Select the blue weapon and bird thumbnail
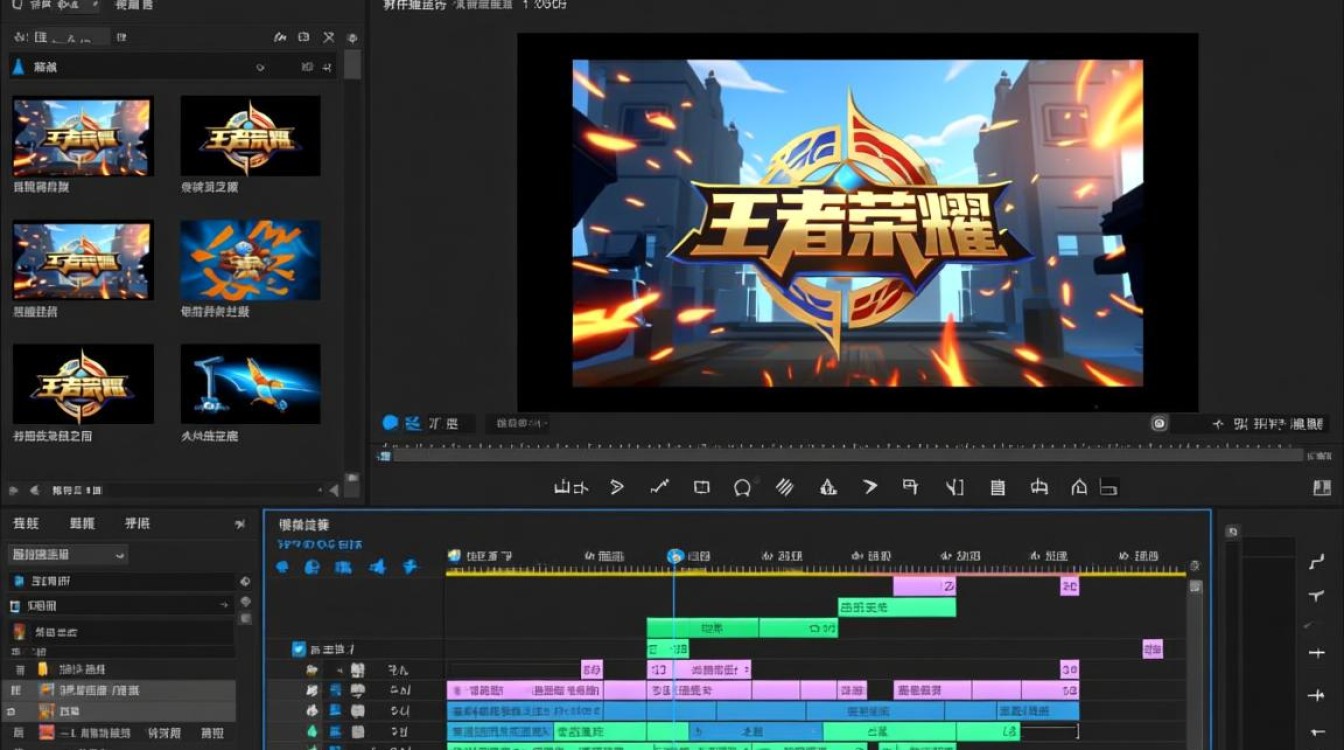The image size is (1344, 750). (x=250, y=384)
